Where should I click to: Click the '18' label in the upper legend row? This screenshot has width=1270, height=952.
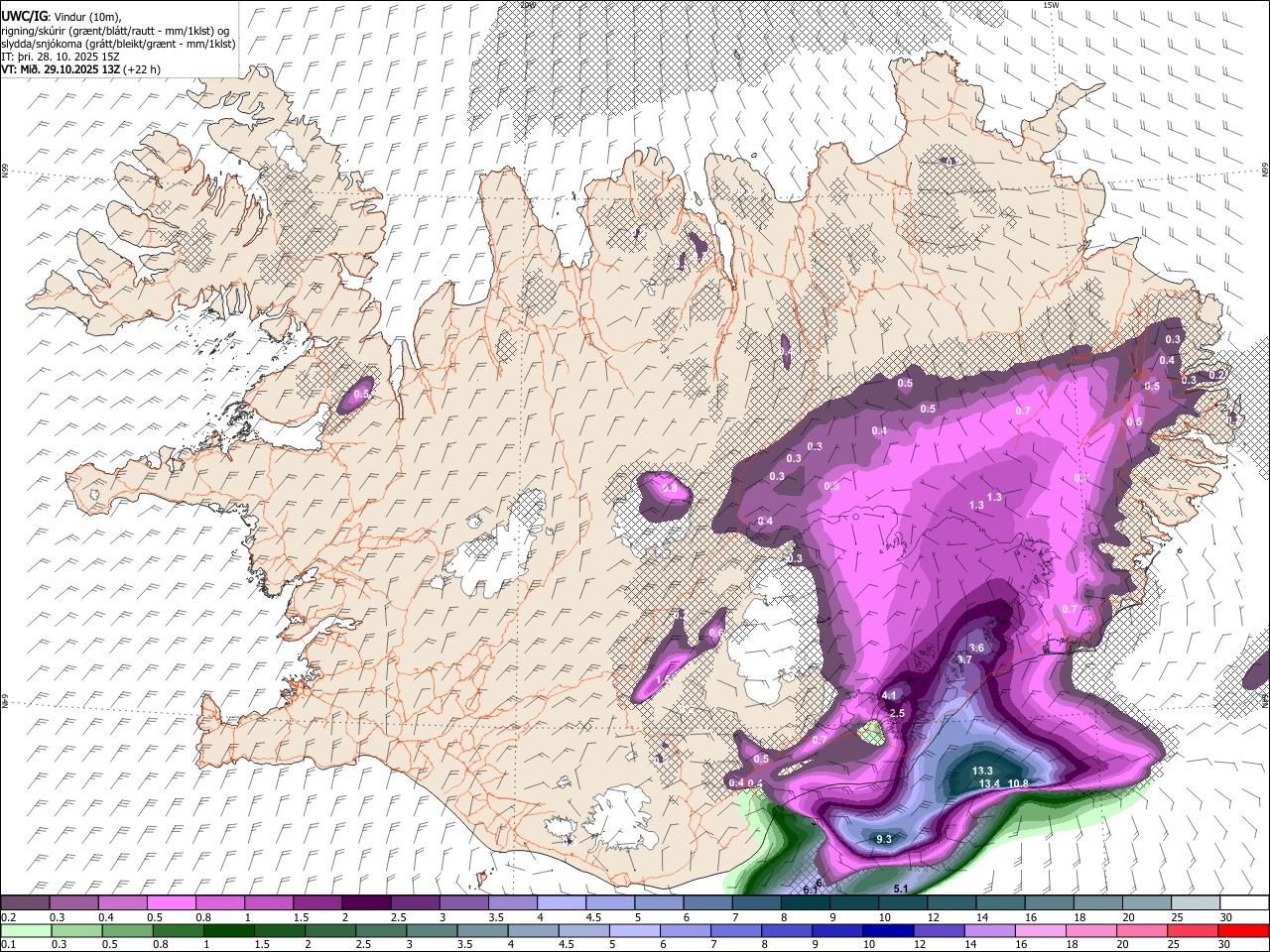[1079, 917]
